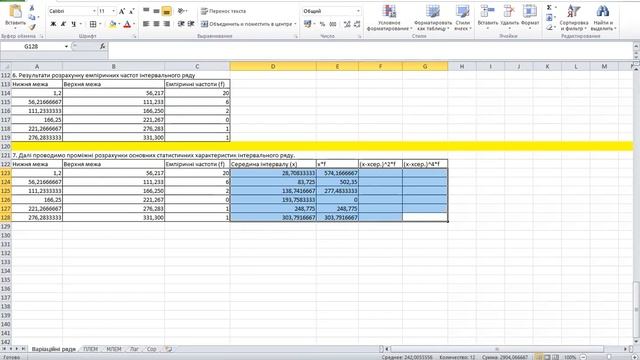Align cell content to top
This screenshot has height=360, width=640.
pyautogui.click(x=146, y=11)
